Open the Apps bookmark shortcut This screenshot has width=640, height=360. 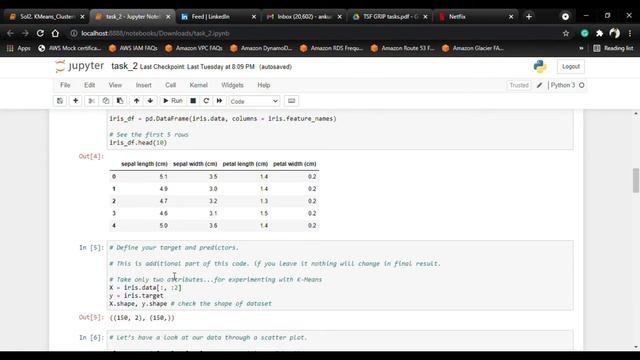(x=19, y=48)
